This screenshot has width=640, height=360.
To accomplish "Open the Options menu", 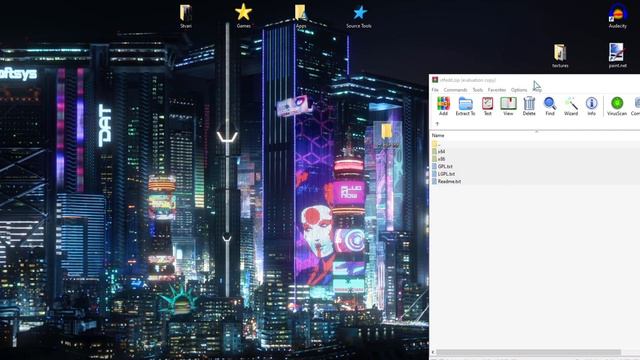I will click(x=519, y=90).
